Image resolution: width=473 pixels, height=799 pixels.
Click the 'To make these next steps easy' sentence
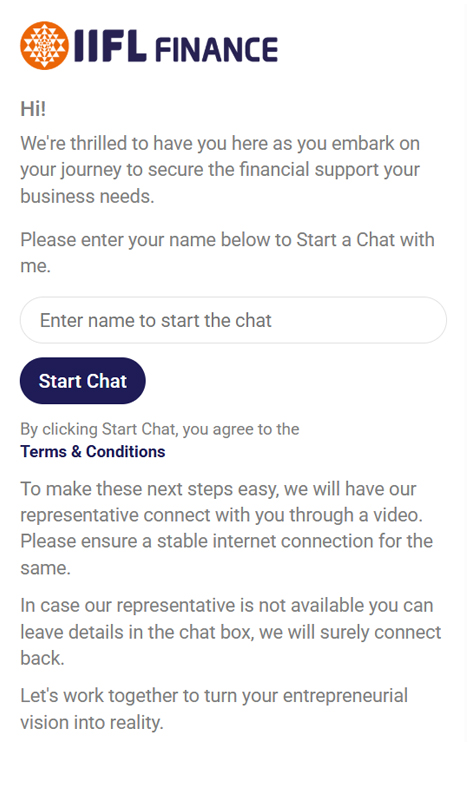click(x=218, y=489)
